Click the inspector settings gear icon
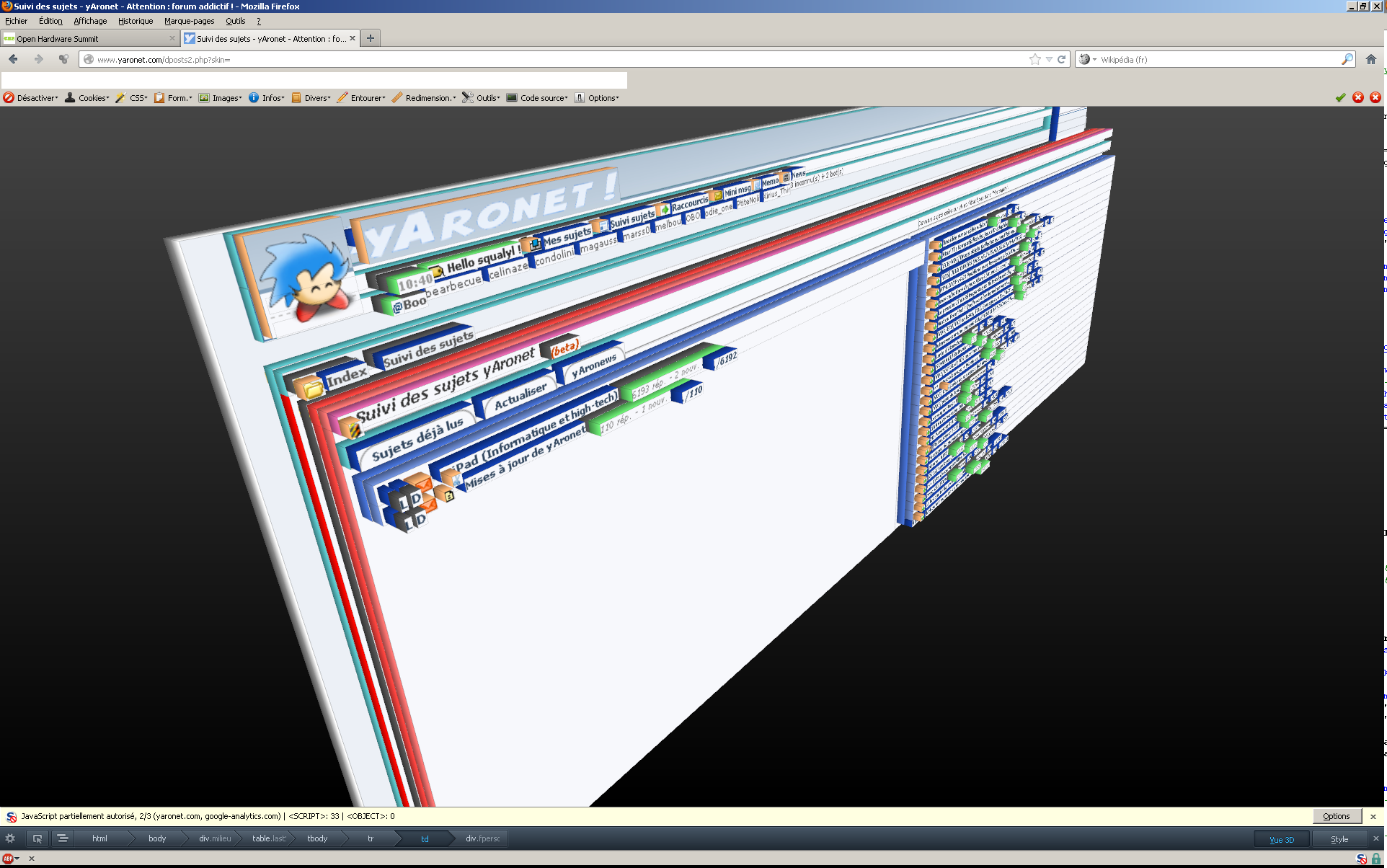Image resolution: width=1387 pixels, height=868 pixels. pyautogui.click(x=10, y=838)
